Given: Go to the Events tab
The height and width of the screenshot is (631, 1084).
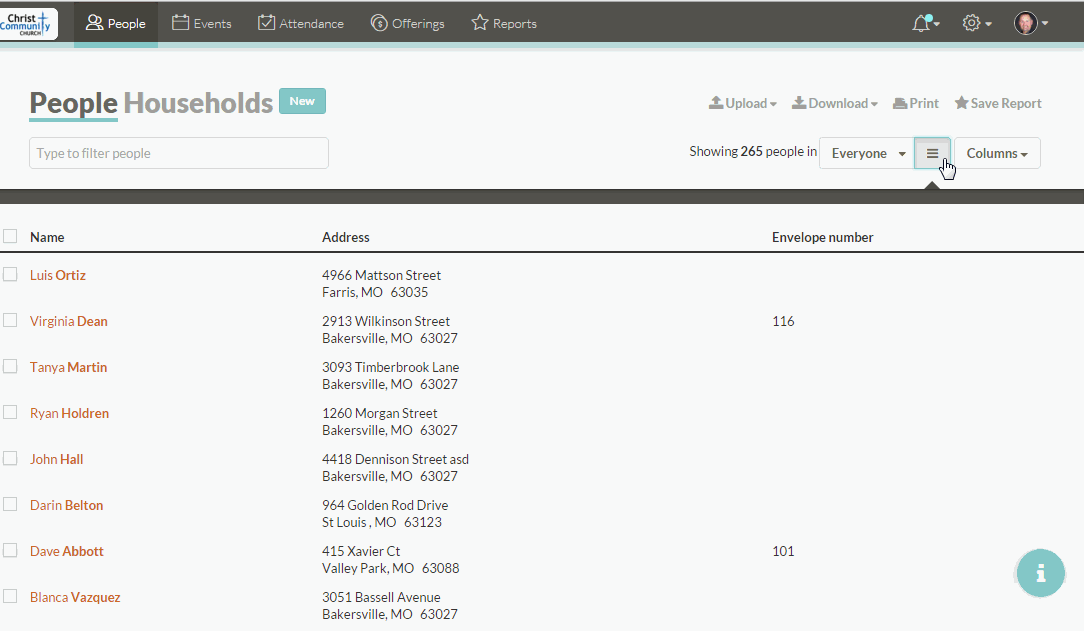Looking at the screenshot, I should pos(201,23).
